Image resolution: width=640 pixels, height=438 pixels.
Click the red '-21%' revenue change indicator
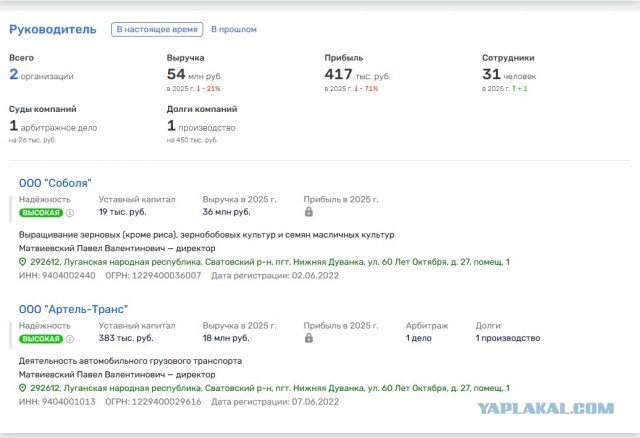tap(209, 88)
